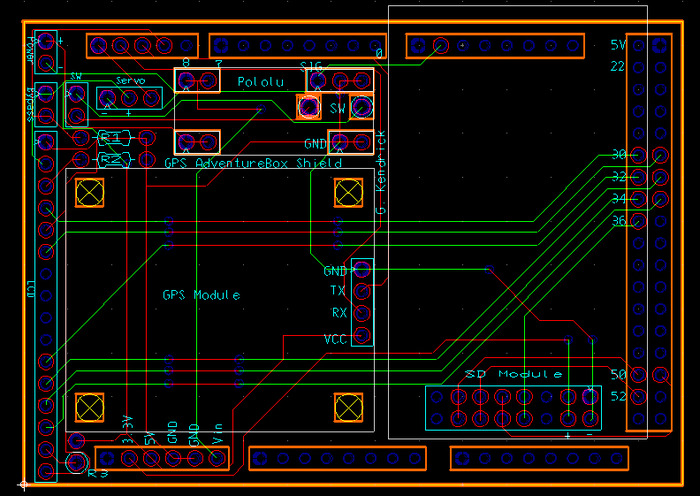
Task: Click upper-right mounting hole of GPS Module
Action: pyautogui.click(x=348, y=193)
